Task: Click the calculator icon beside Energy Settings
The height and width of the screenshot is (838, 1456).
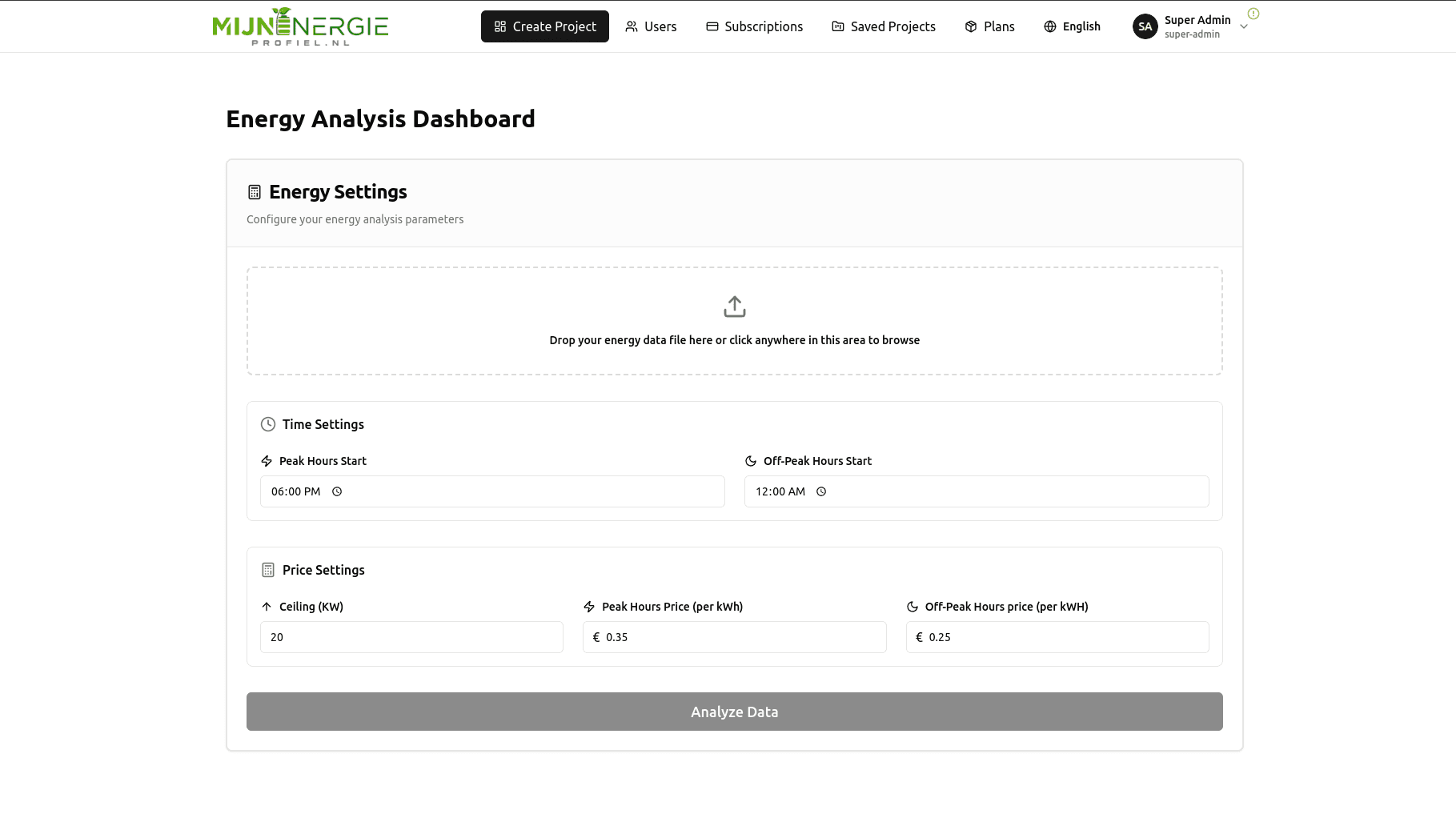Action: 255,192
